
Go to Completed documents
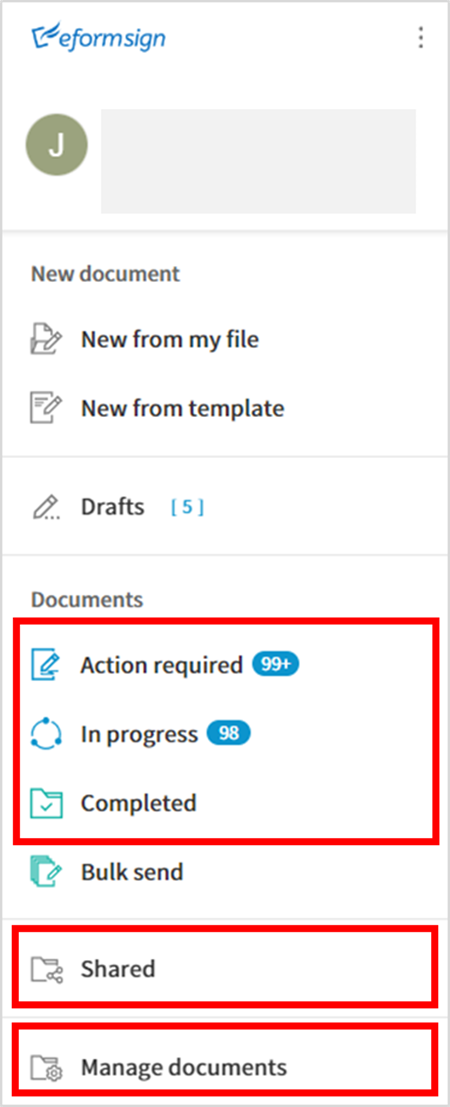coord(138,803)
